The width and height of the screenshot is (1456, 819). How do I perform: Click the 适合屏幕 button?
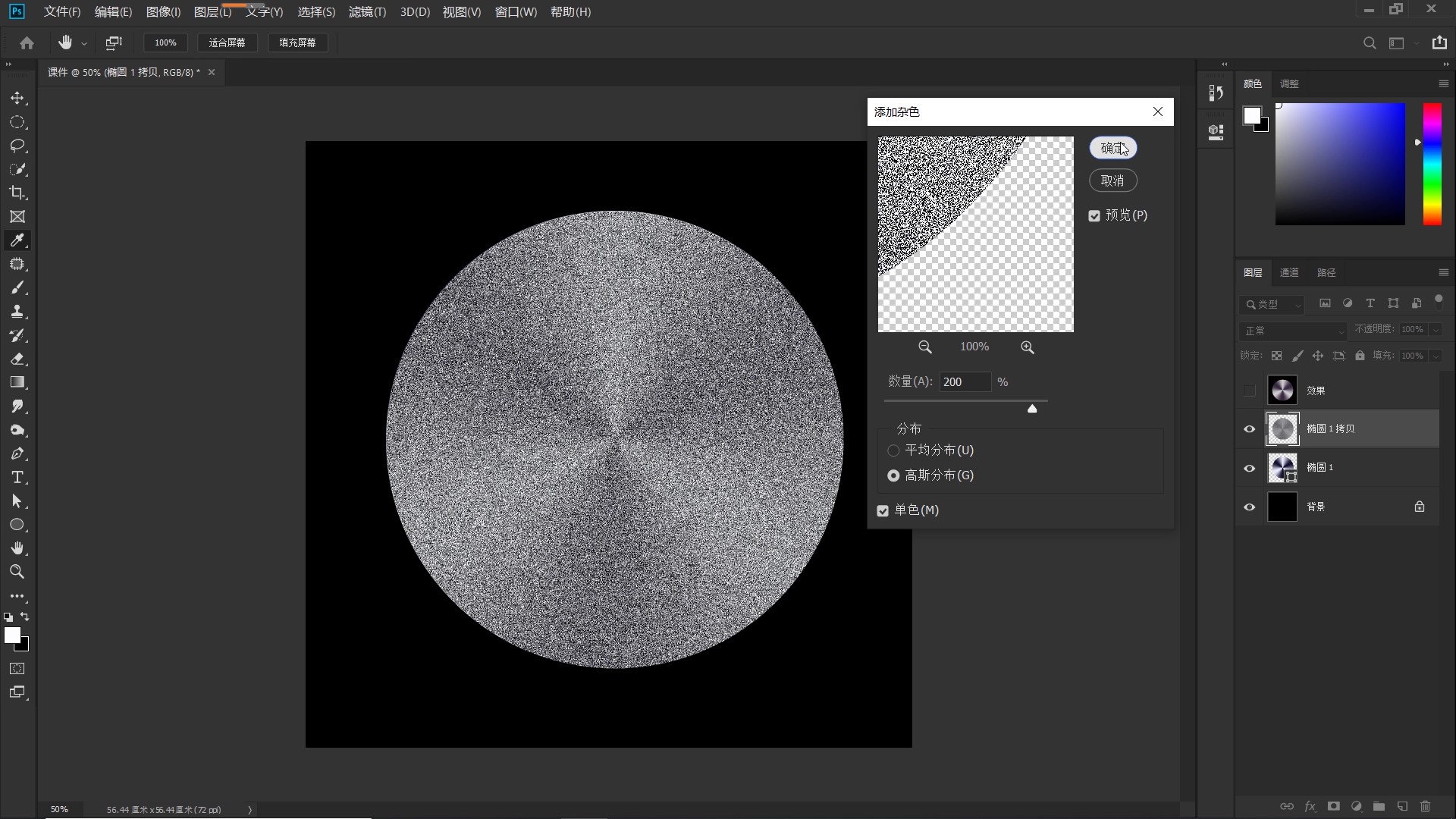pyautogui.click(x=227, y=42)
